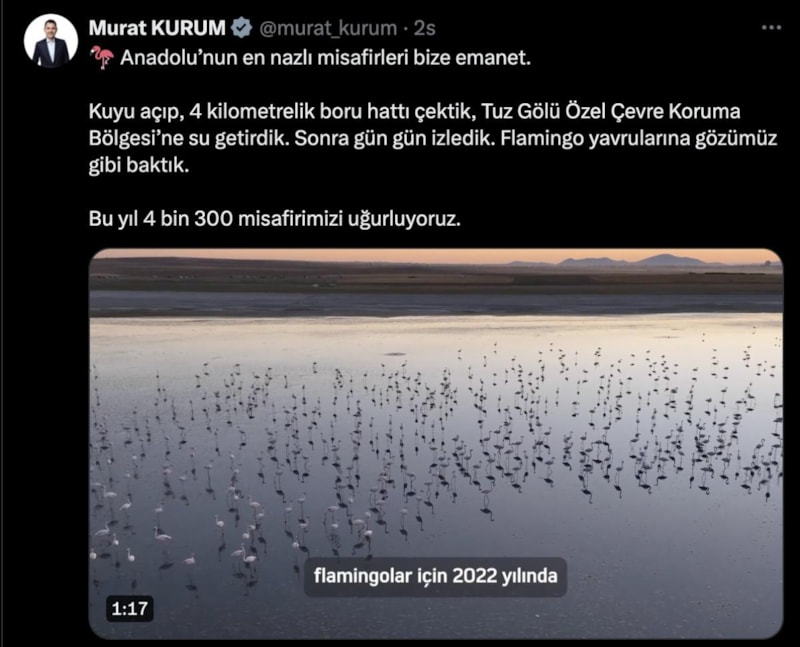Click the 'Kuyu açıp, 4 kilometrelik' paragraph

pos(433,138)
